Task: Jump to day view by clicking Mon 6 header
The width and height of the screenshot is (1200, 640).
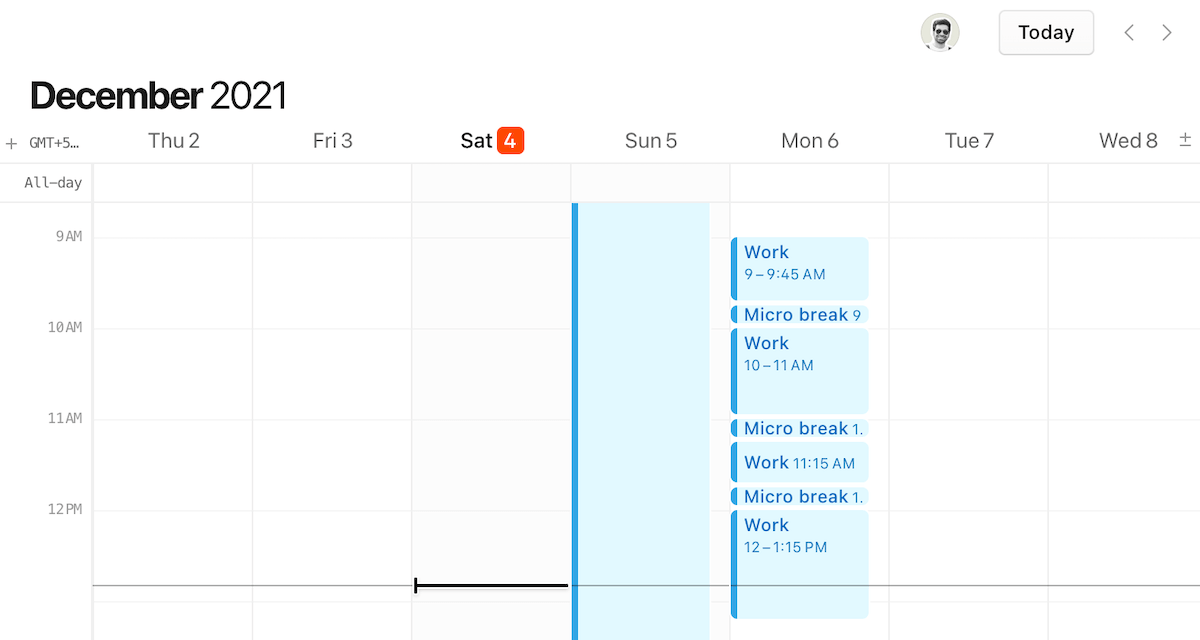Action: tap(810, 140)
